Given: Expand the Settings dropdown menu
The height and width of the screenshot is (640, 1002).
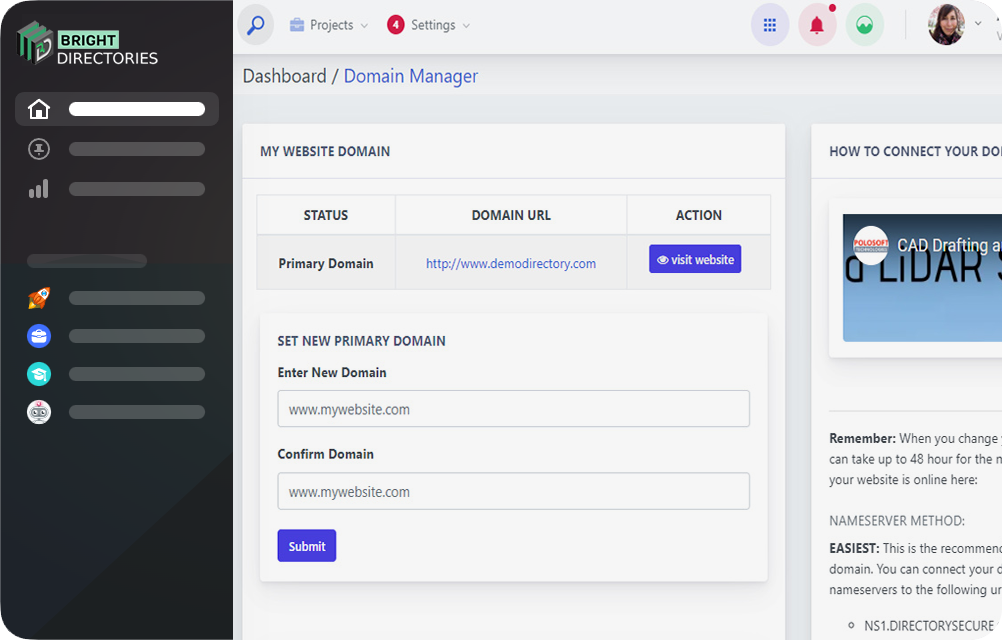Looking at the screenshot, I should 429,25.
